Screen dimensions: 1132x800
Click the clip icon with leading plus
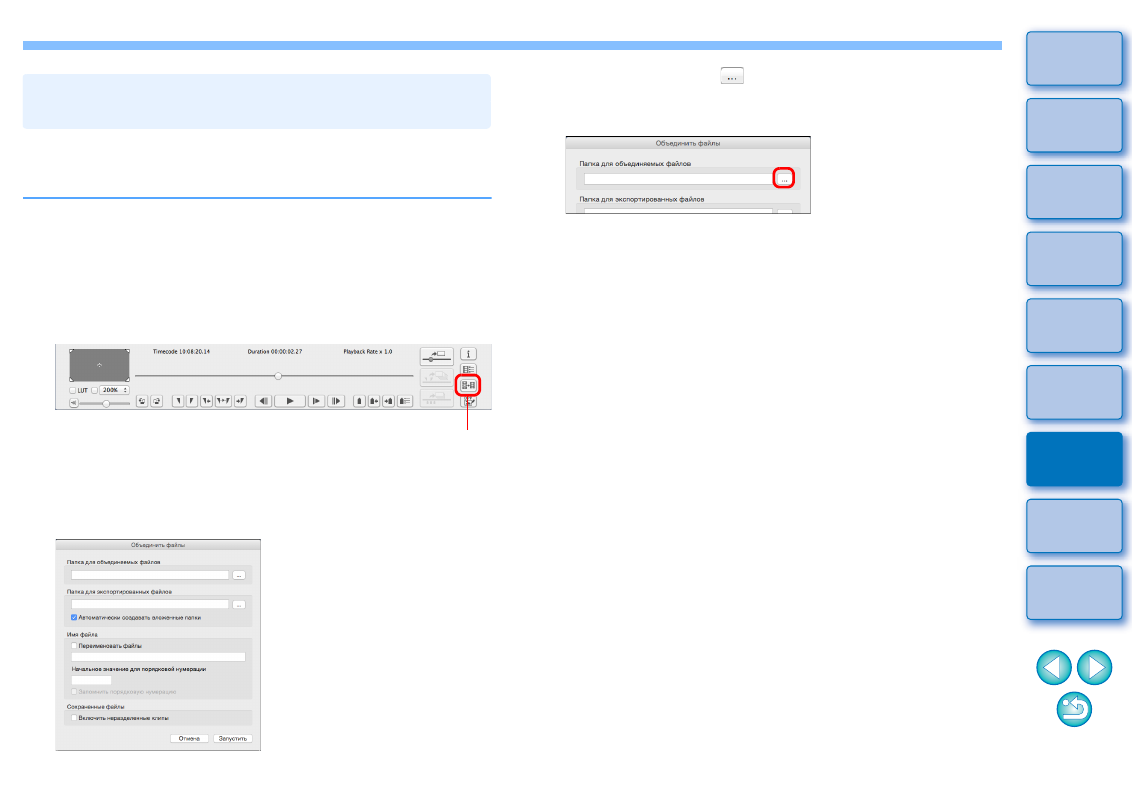tap(388, 401)
